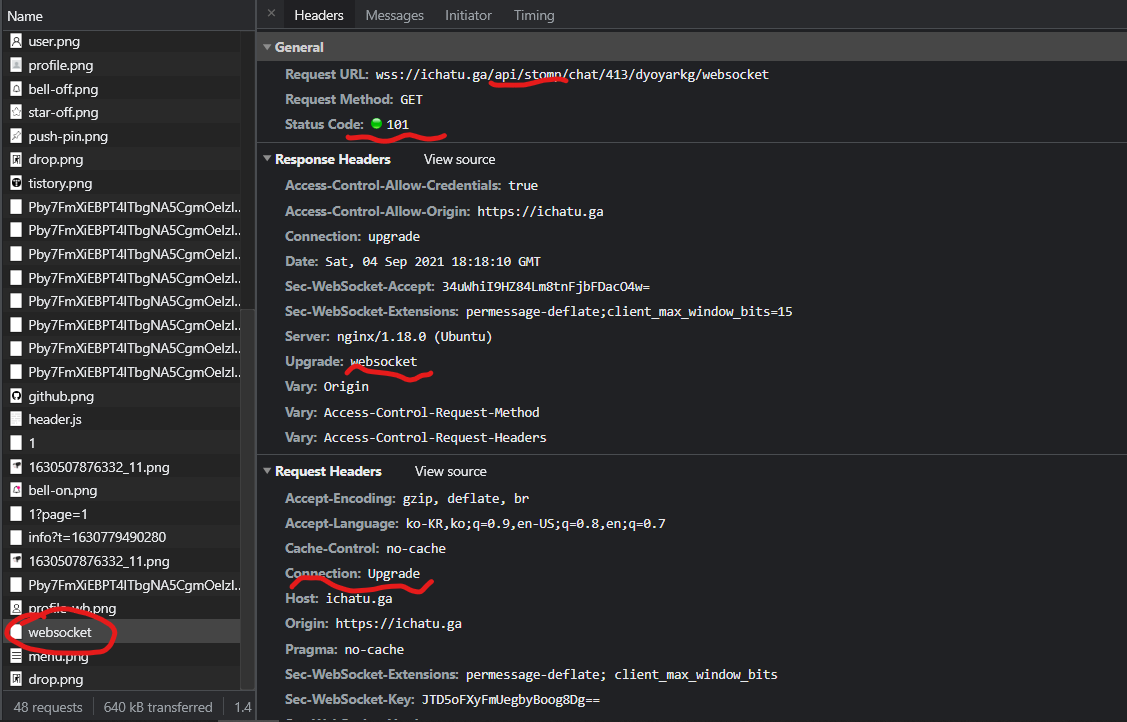Click the icon next to bell-on.png
1127x722 pixels.
point(14,489)
